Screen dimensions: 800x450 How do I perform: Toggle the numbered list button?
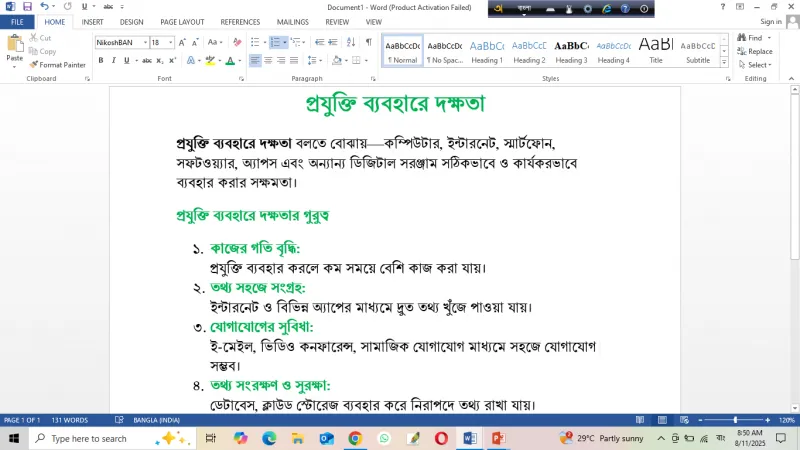pyautogui.click(x=275, y=42)
